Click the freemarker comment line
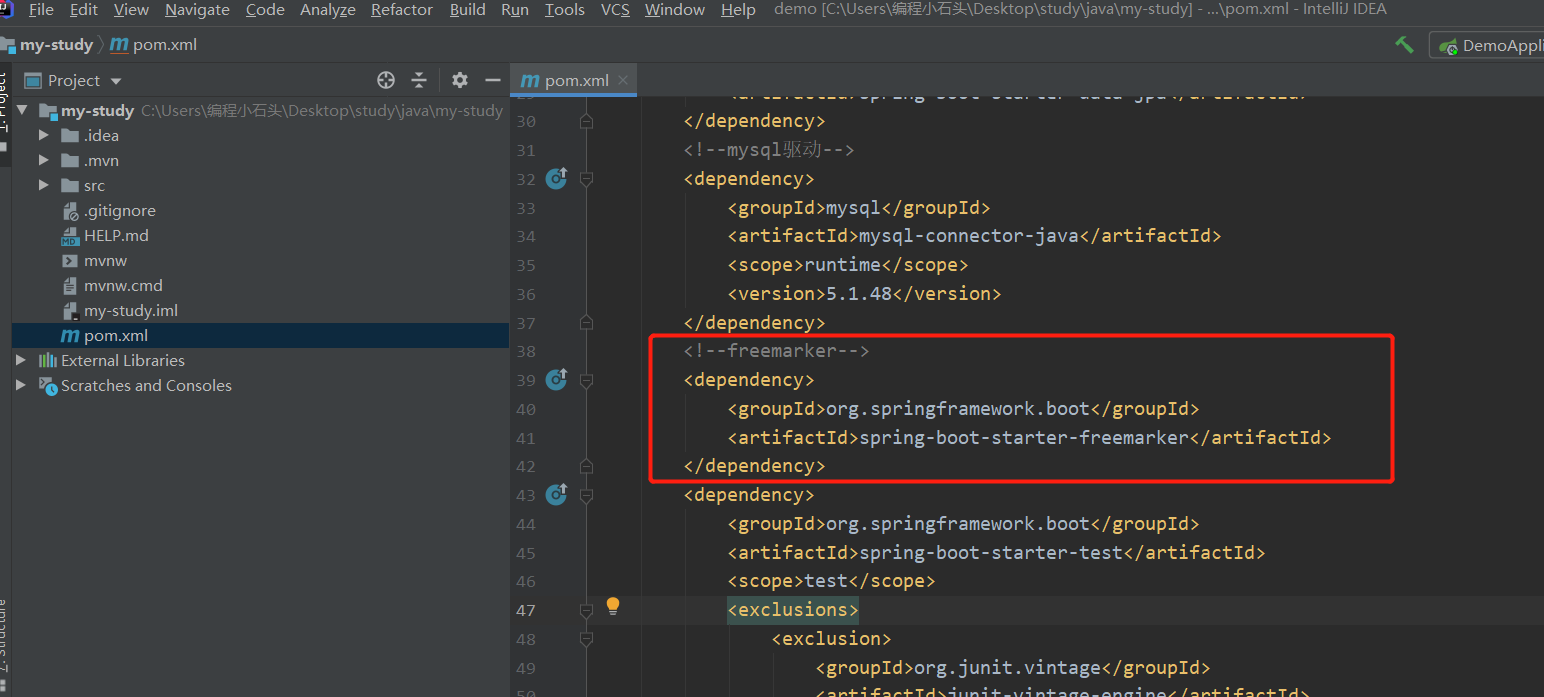The width and height of the screenshot is (1544, 697). click(x=777, y=351)
